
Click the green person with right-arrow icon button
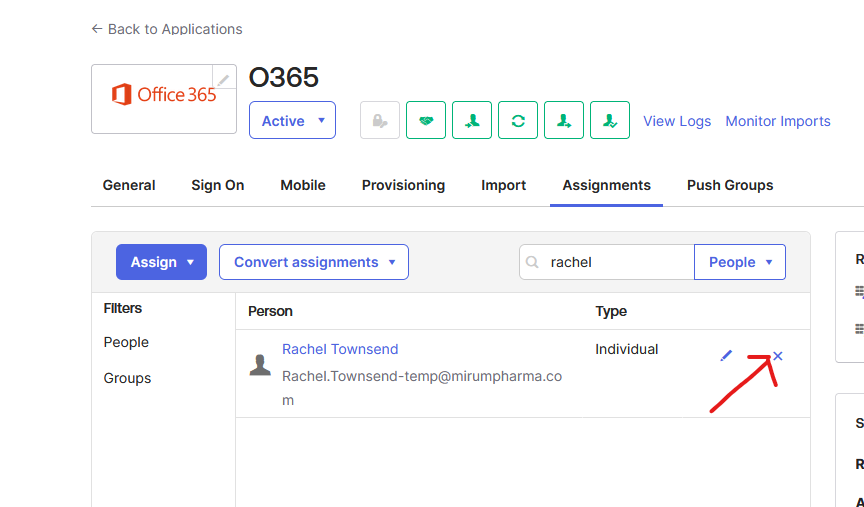point(564,120)
